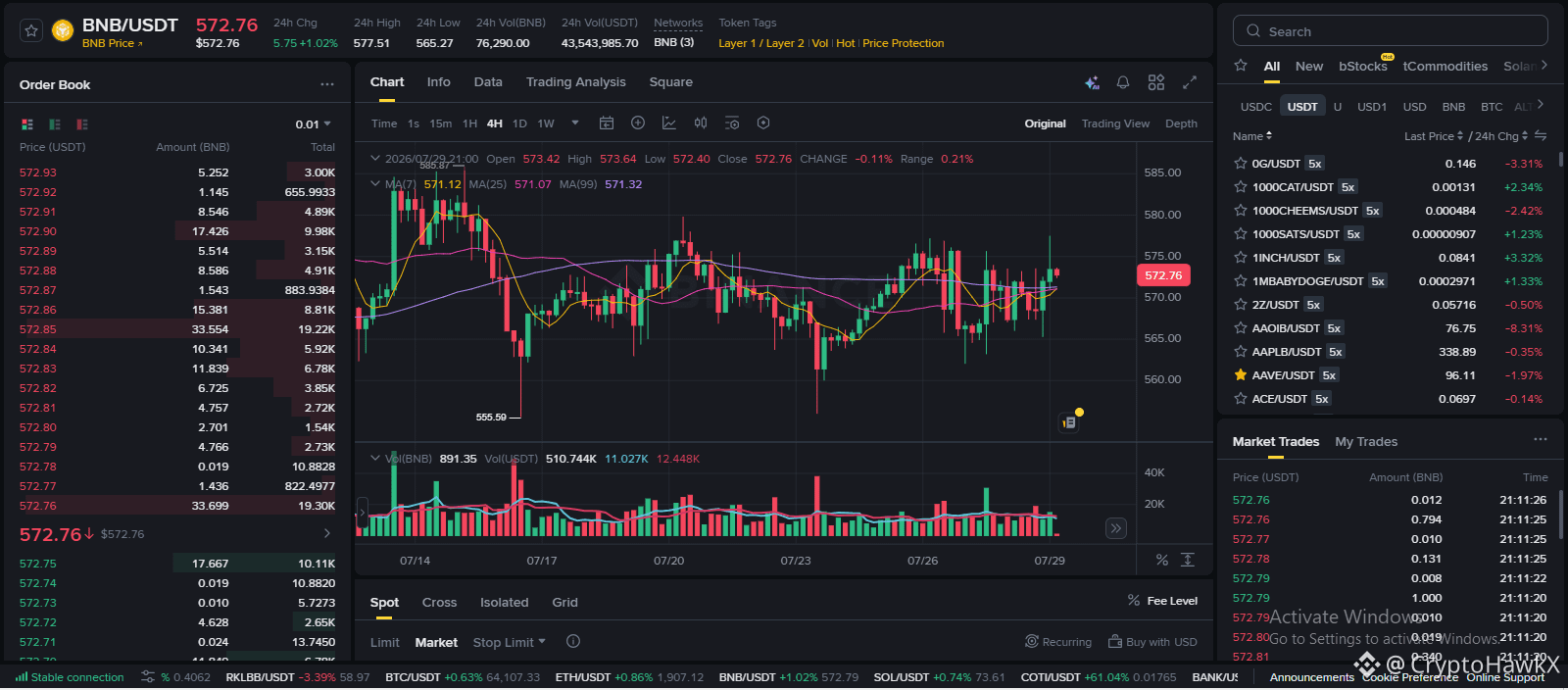The image size is (1568, 690).
Task: Open technical indicators line chart icon
Action: 669,123
